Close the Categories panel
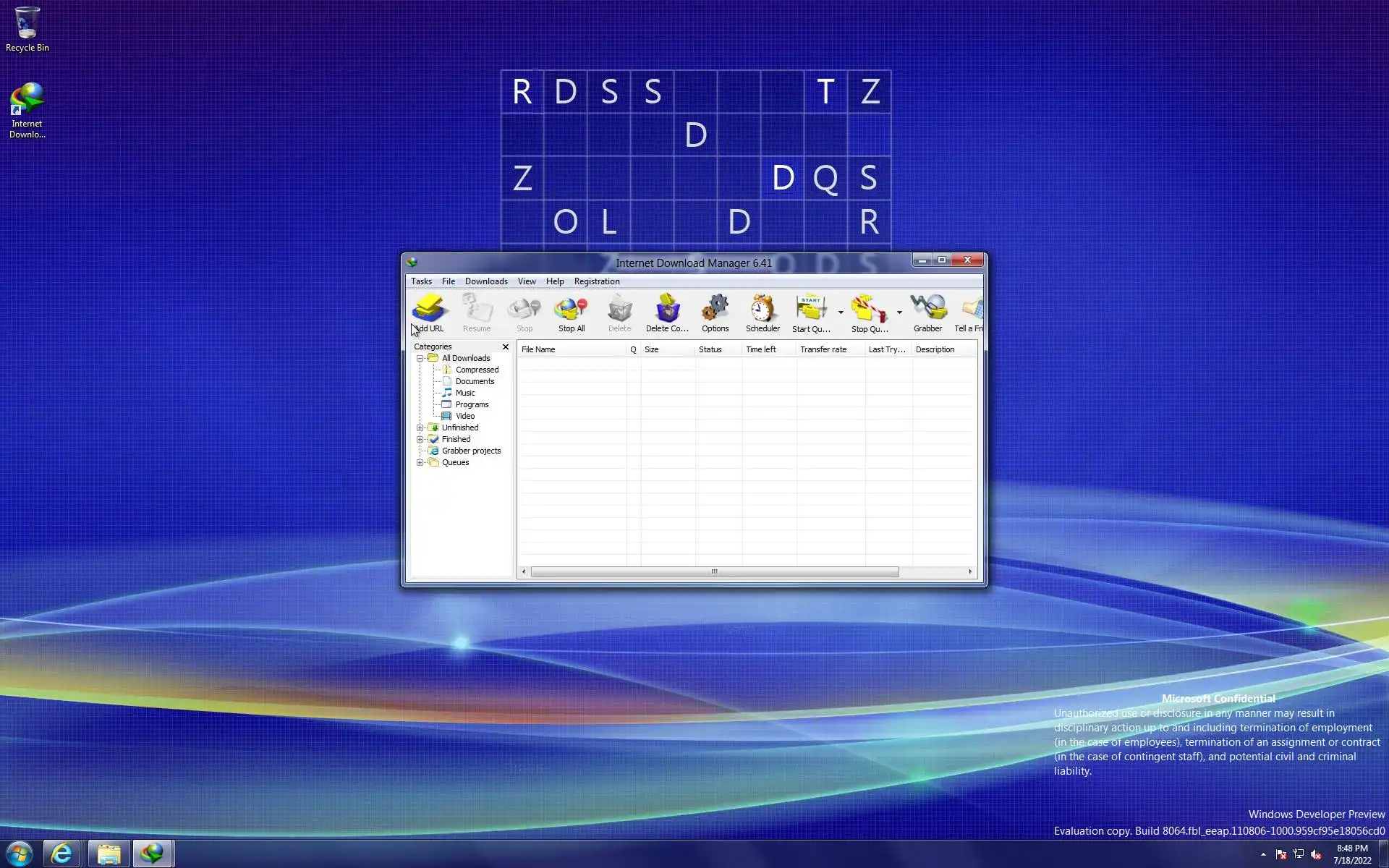 506,346
